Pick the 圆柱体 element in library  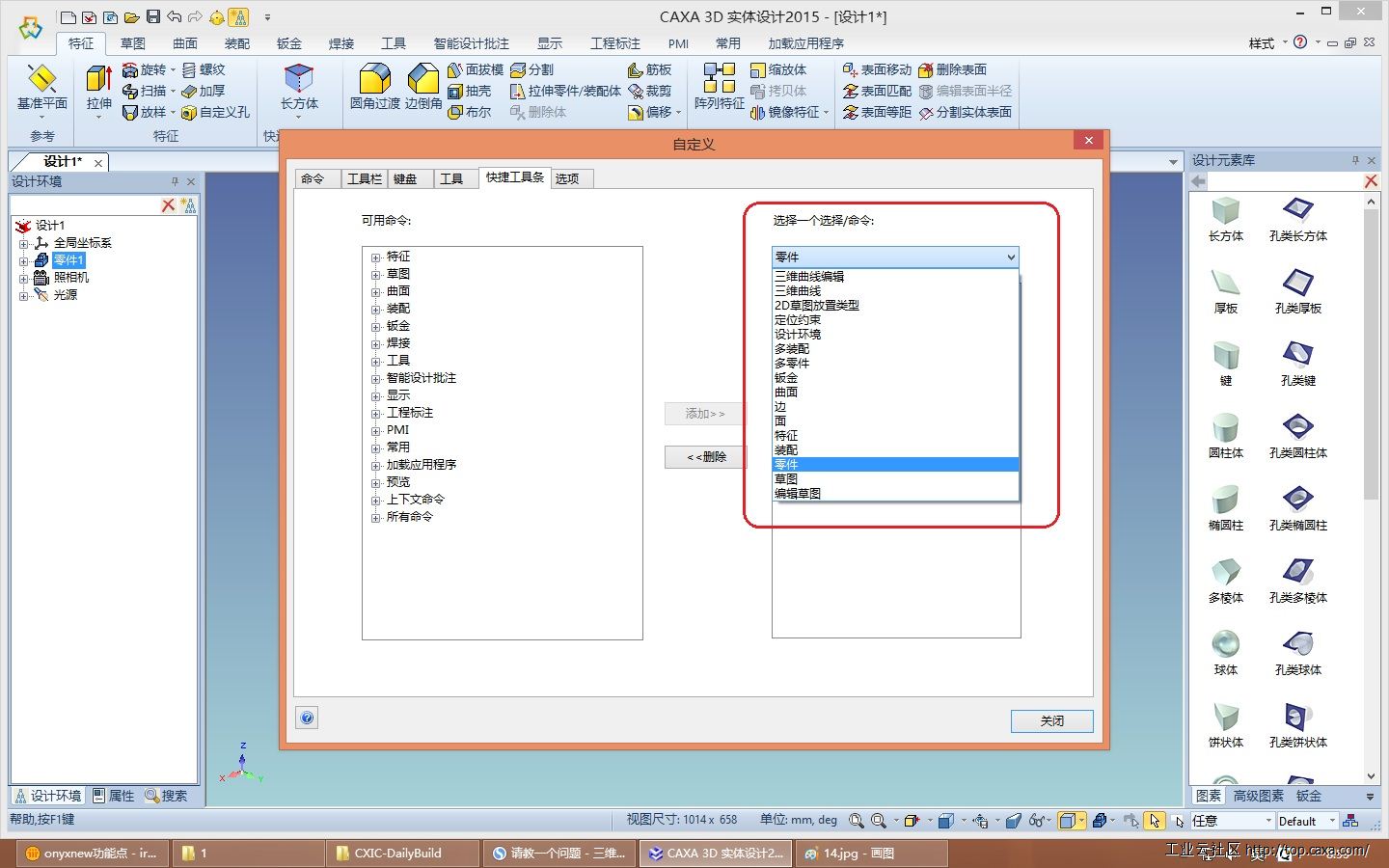pyautogui.click(x=1226, y=436)
